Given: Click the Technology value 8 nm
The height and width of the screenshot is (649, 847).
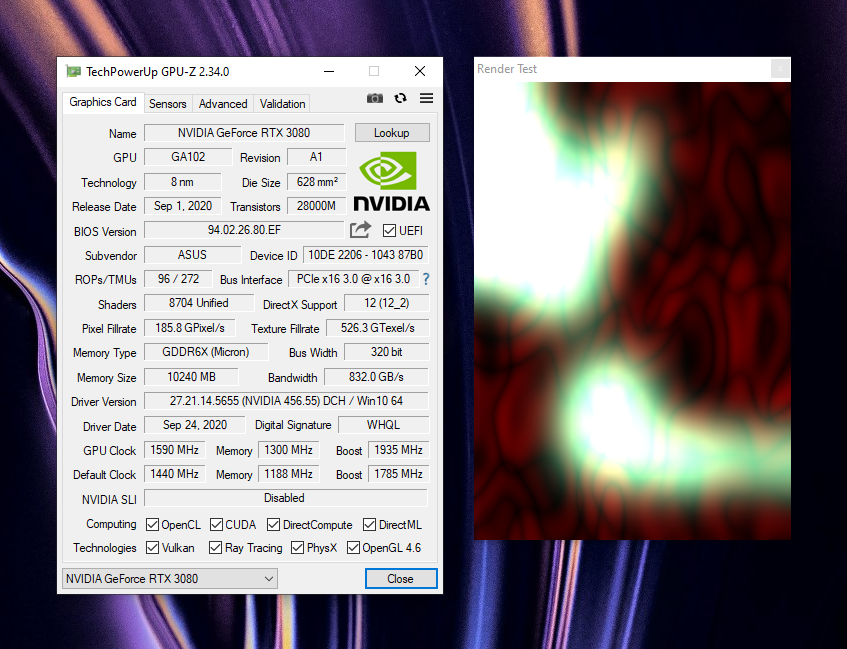Looking at the screenshot, I should click(x=183, y=182).
